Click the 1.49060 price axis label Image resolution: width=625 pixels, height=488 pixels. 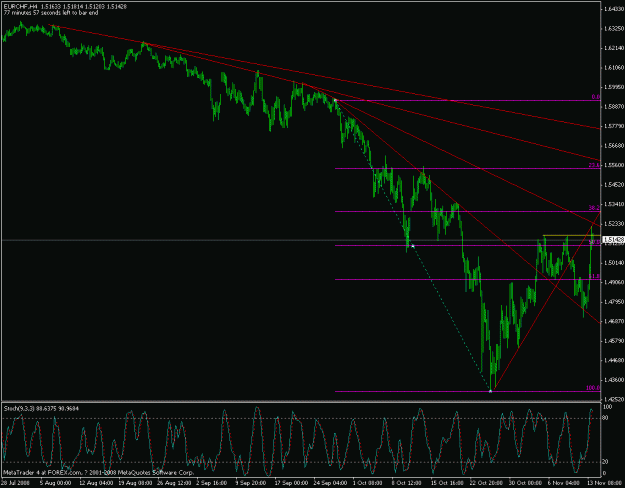(614, 282)
